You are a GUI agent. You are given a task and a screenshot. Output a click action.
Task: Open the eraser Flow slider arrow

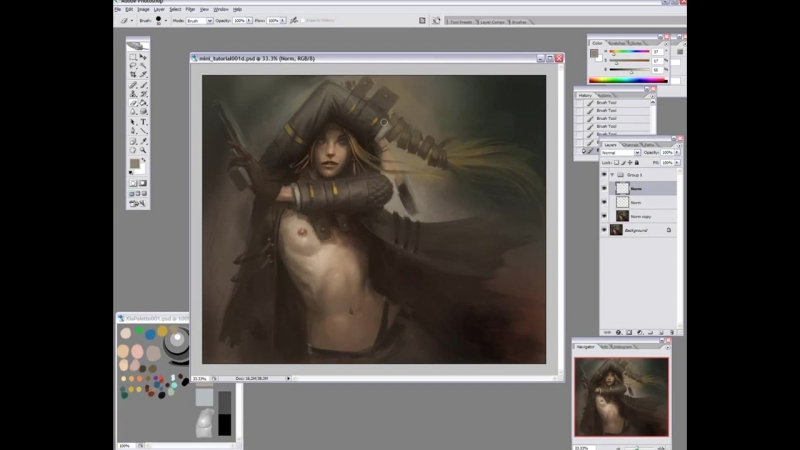(x=283, y=20)
